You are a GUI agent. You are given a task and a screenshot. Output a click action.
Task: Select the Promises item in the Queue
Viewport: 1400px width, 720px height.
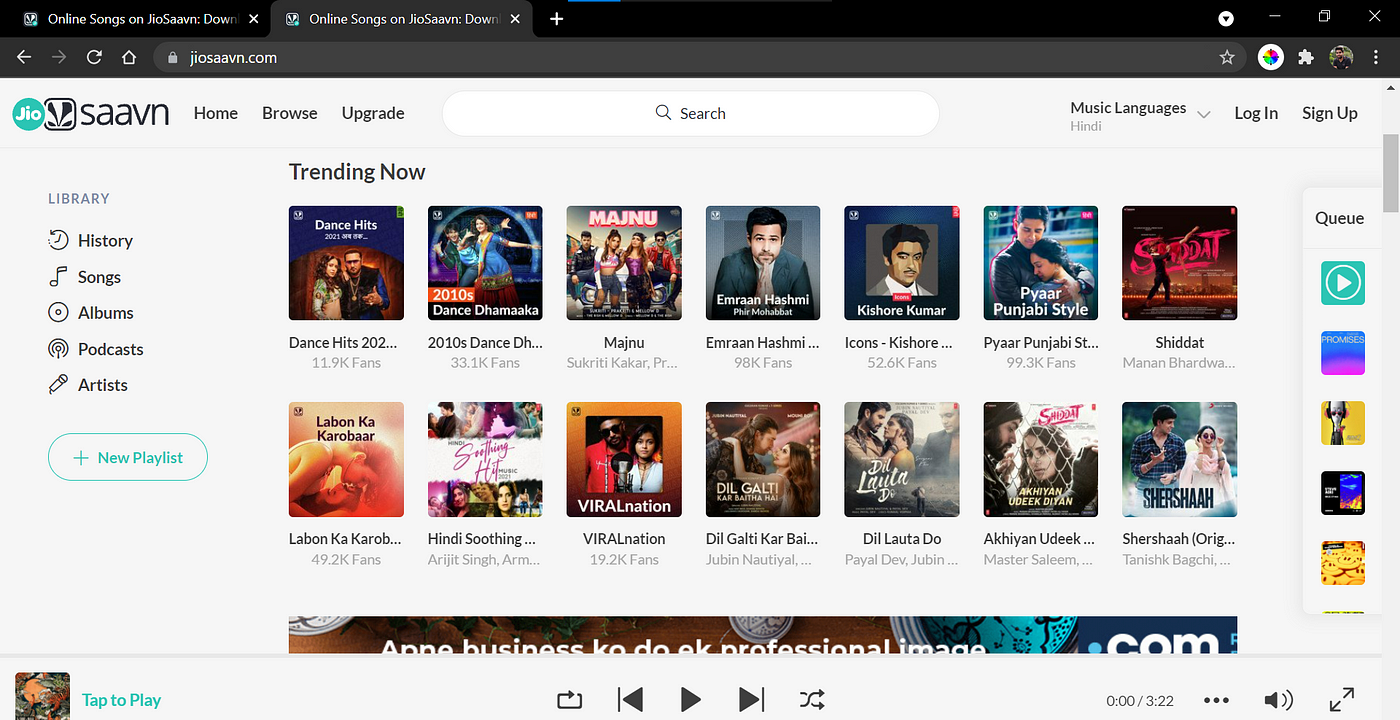coord(1342,353)
